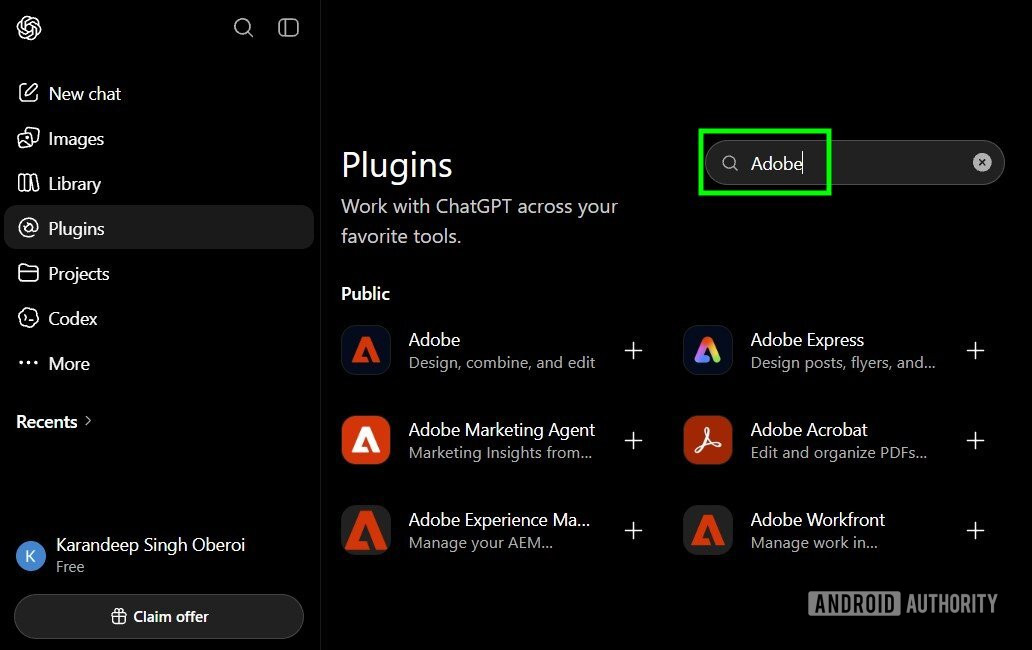Add the Adobe Express plugin
The width and height of the screenshot is (1032, 650).
tap(975, 351)
